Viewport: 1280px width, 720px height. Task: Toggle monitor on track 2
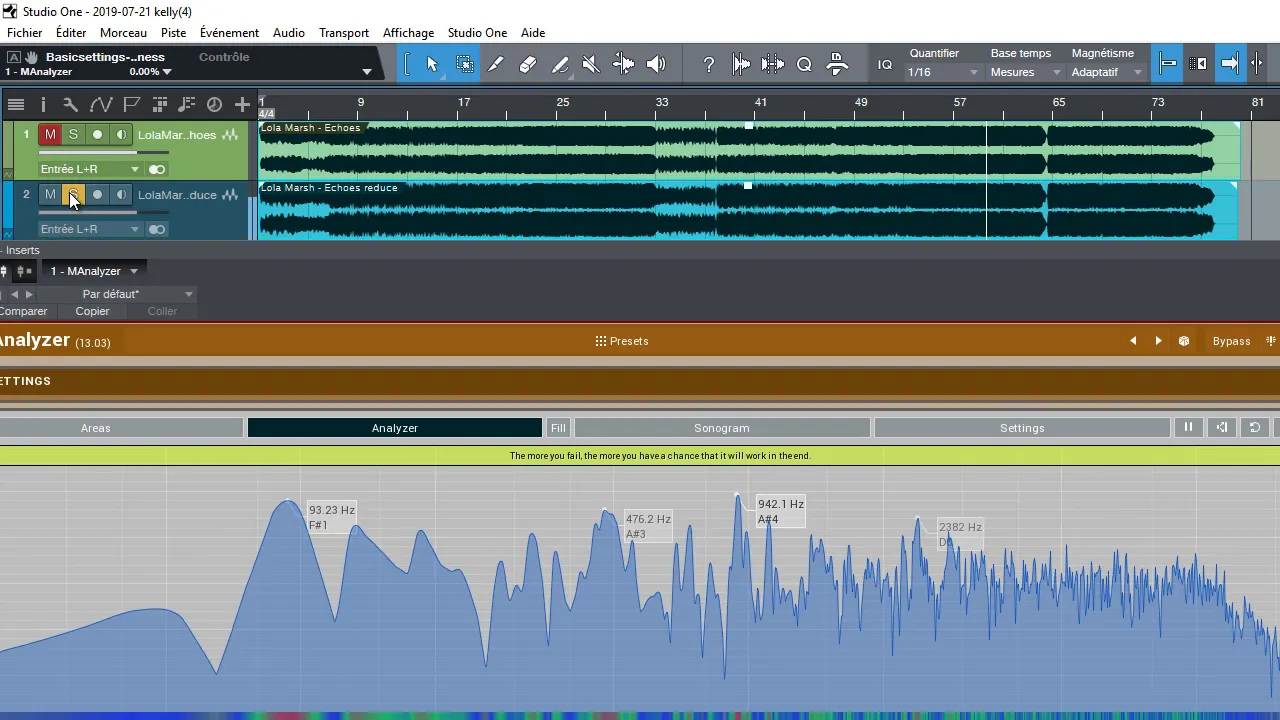[121, 195]
